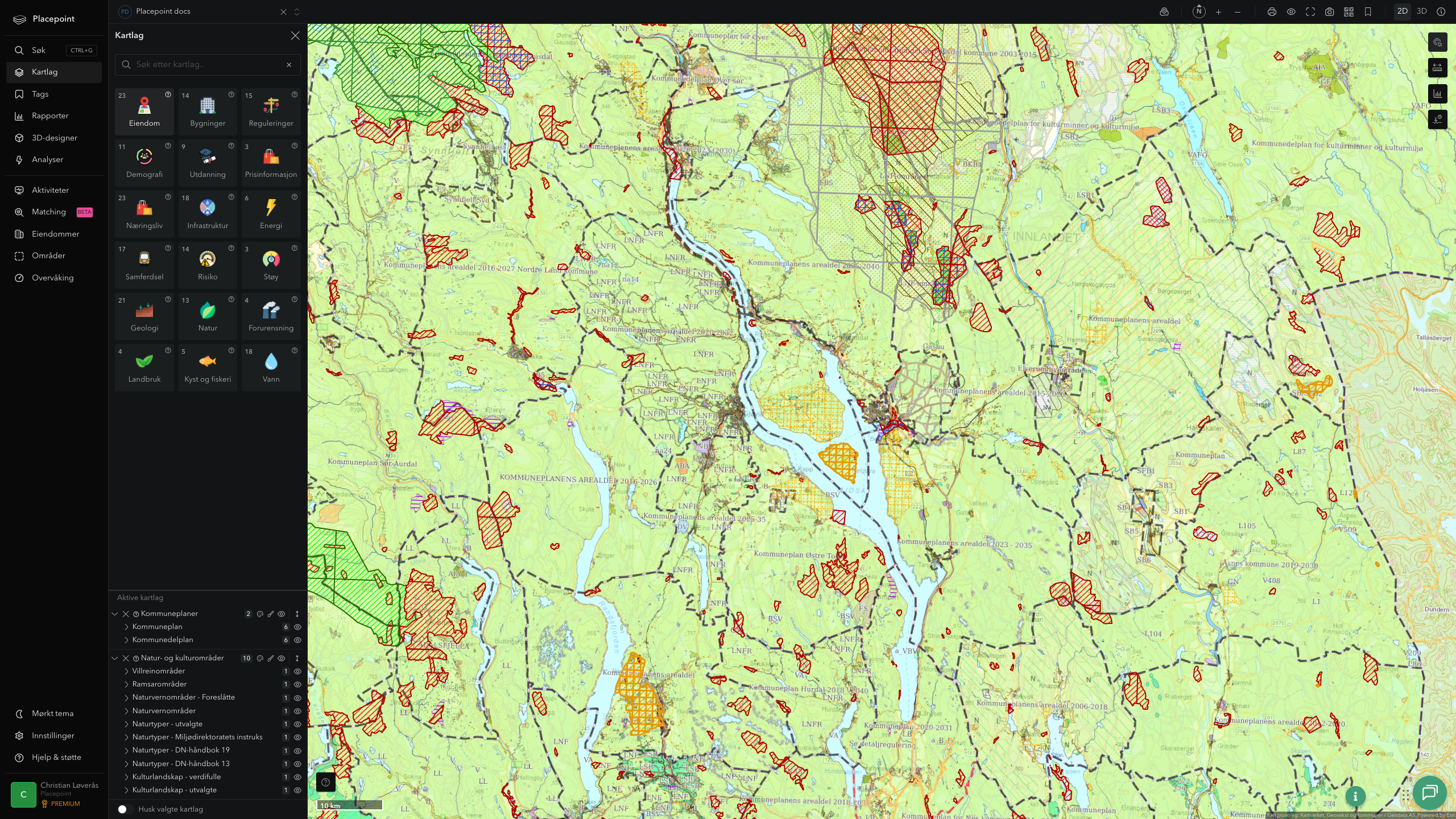Open Tags in the sidebar
Screen dimensions: 1456x819
pyautogui.click(x=54, y=94)
